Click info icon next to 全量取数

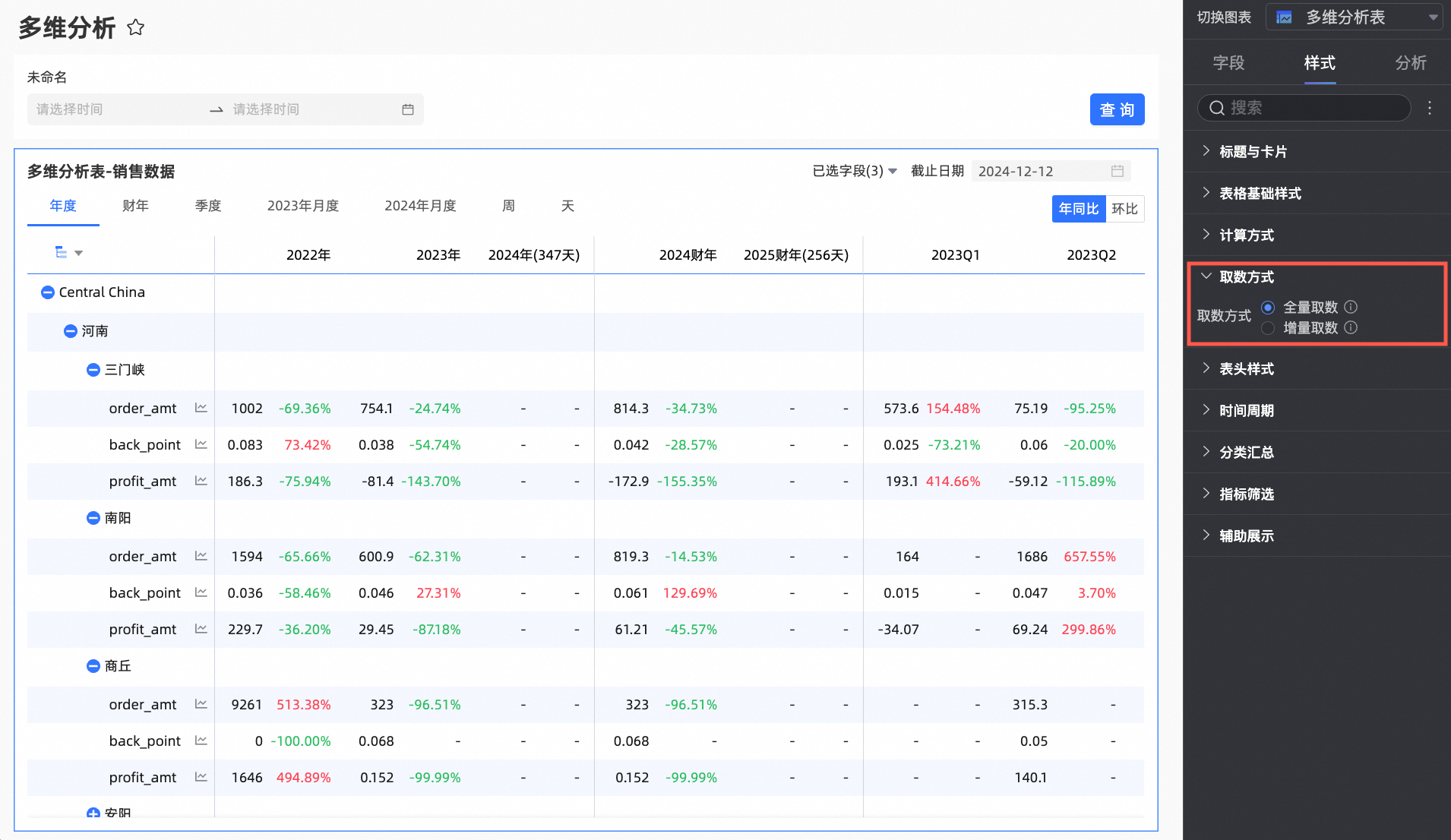point(1351,307)
